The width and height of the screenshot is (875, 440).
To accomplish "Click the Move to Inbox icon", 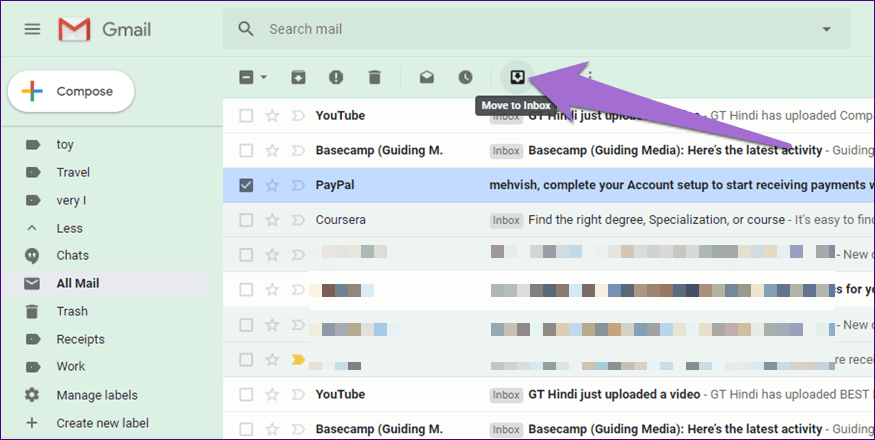I will pos(517,76).
